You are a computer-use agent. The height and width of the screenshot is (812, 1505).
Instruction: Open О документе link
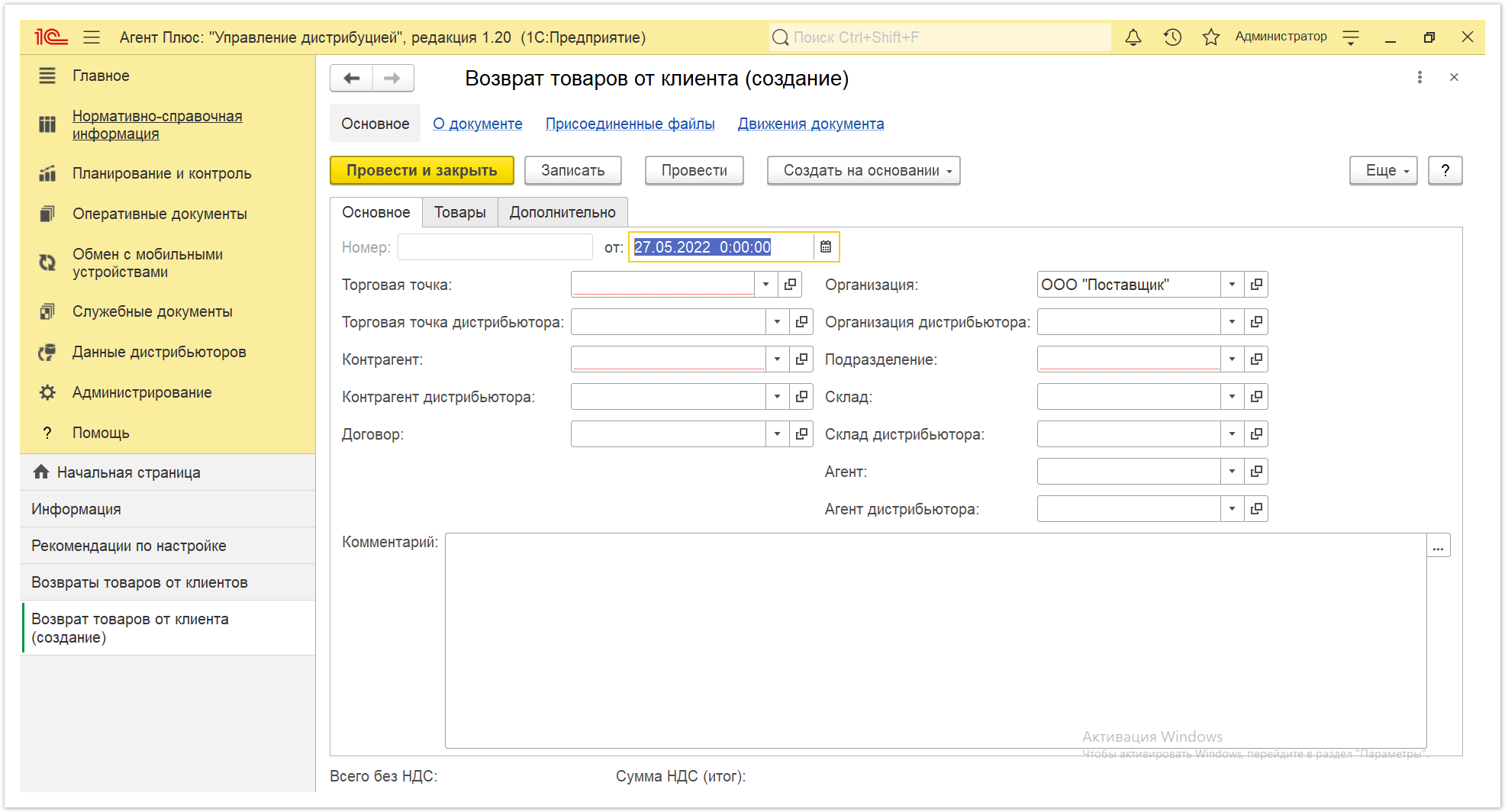tap(478, 124)
